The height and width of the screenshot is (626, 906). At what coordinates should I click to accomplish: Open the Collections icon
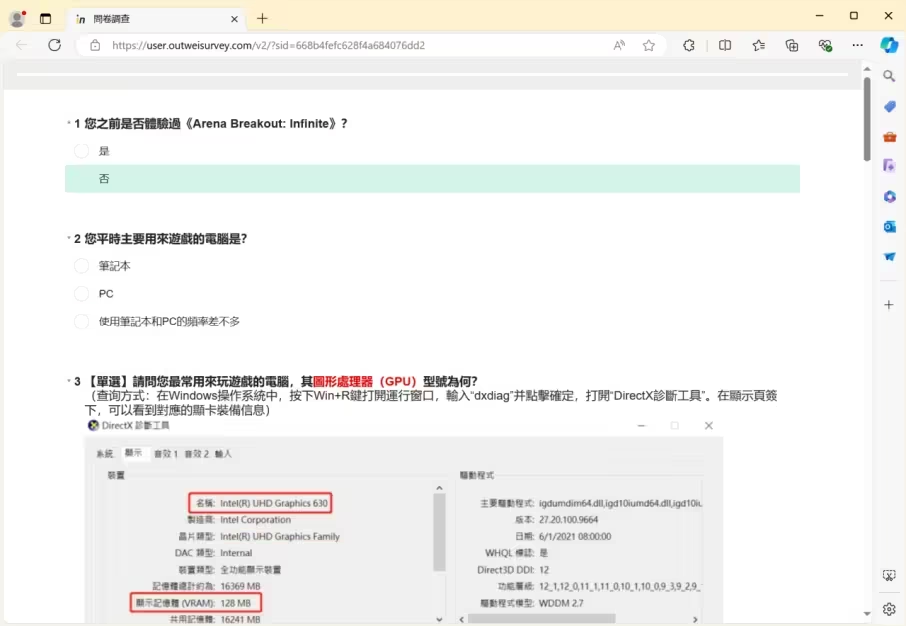pyautogui.click(x=792, y=45)
